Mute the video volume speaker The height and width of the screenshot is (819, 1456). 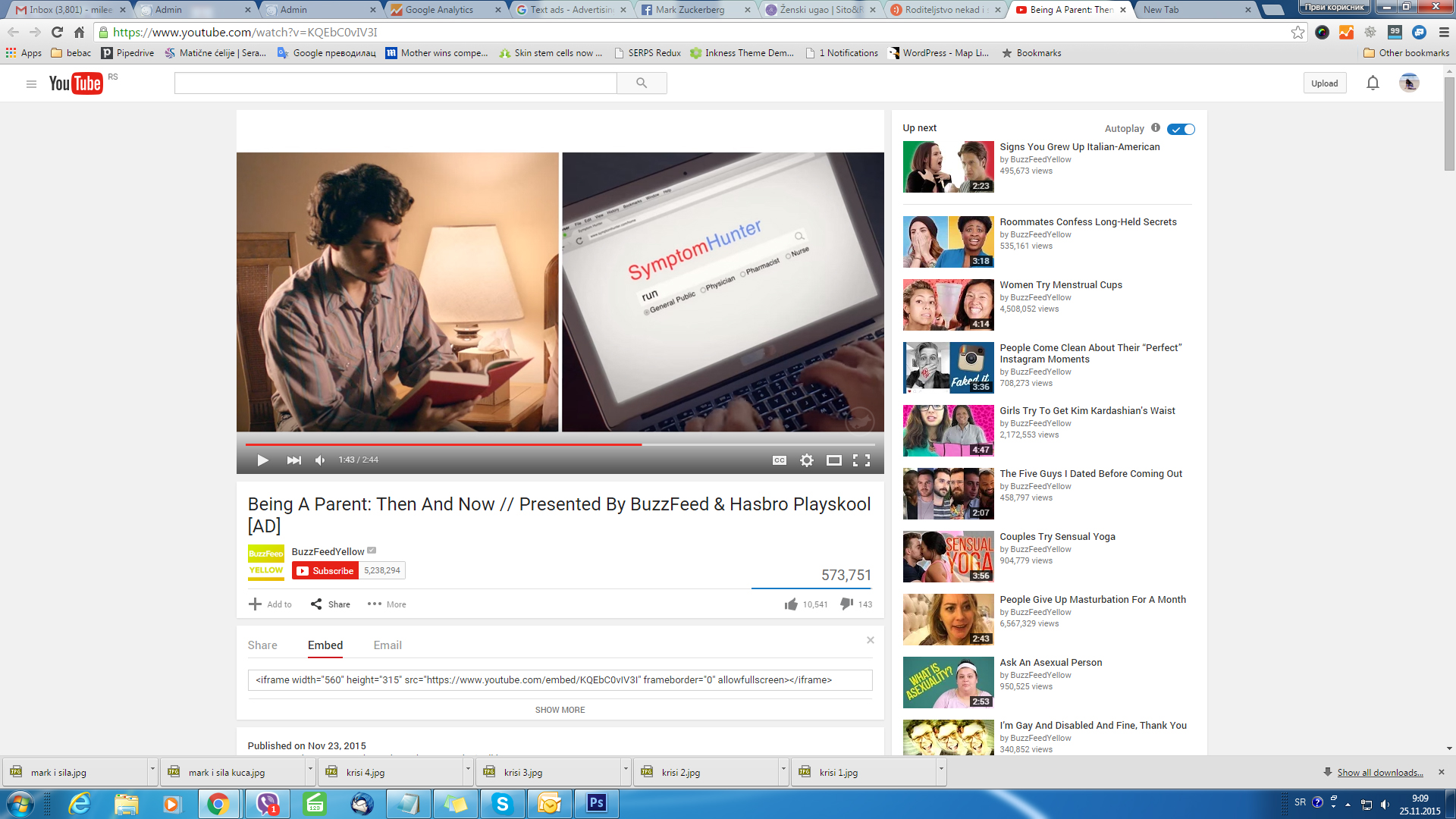point(320,460)
